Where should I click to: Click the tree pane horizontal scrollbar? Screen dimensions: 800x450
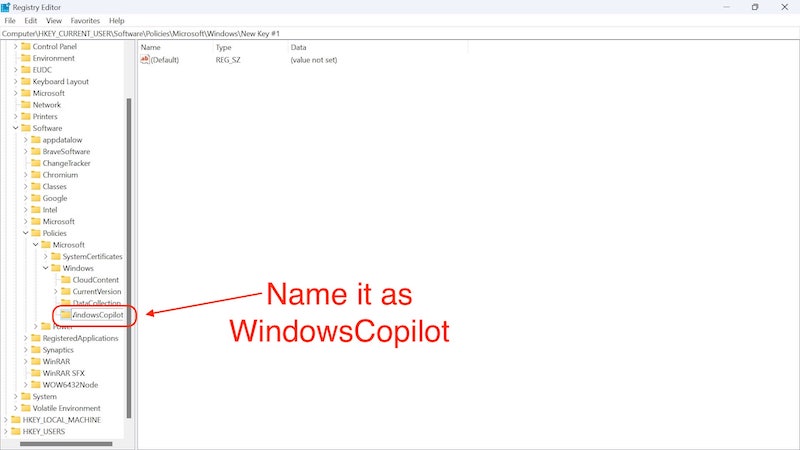(x=66, y=444)
